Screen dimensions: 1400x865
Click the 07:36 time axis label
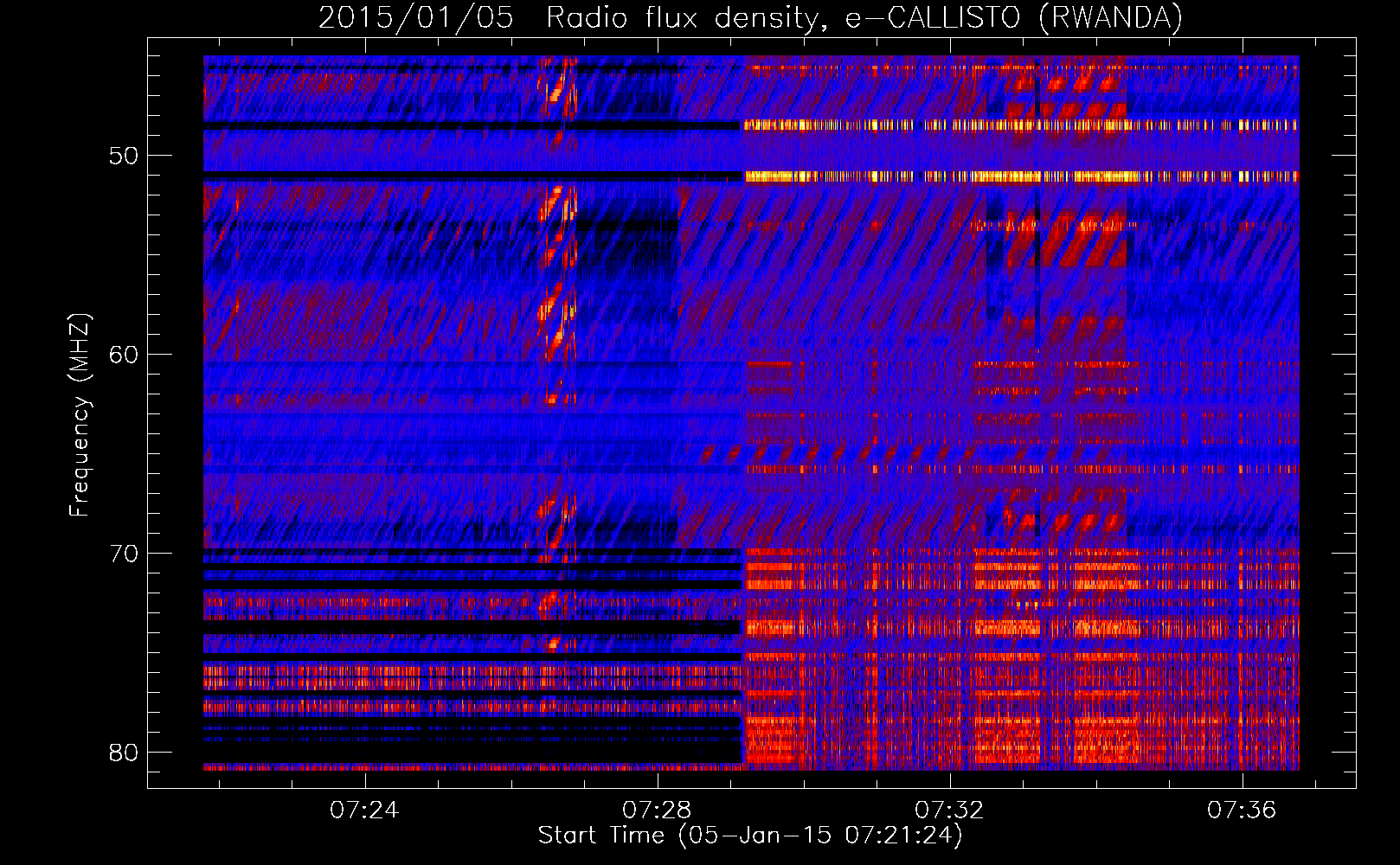[1242, 810]
